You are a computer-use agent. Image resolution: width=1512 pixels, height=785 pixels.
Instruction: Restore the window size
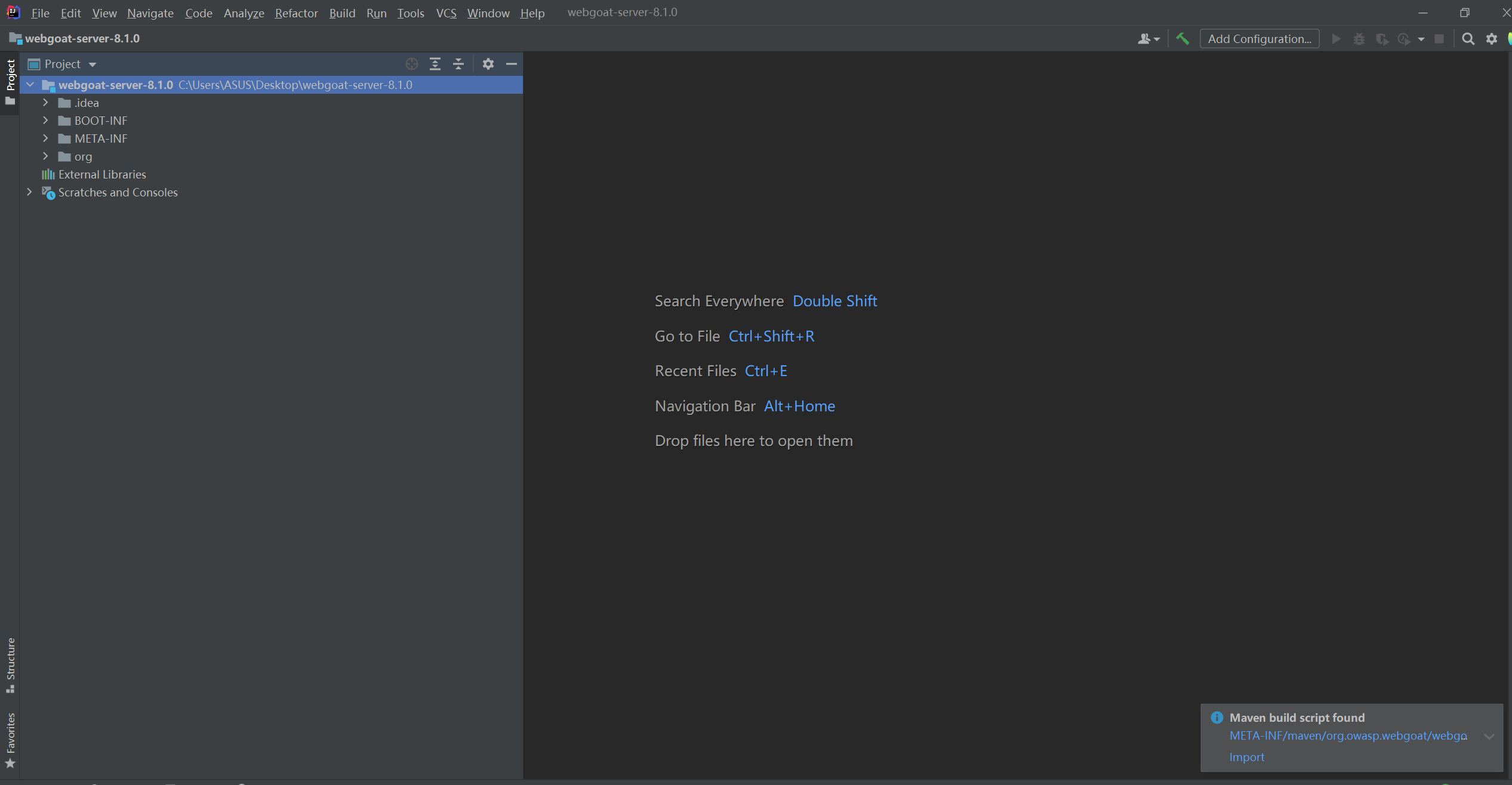(x=1464, y=13)
